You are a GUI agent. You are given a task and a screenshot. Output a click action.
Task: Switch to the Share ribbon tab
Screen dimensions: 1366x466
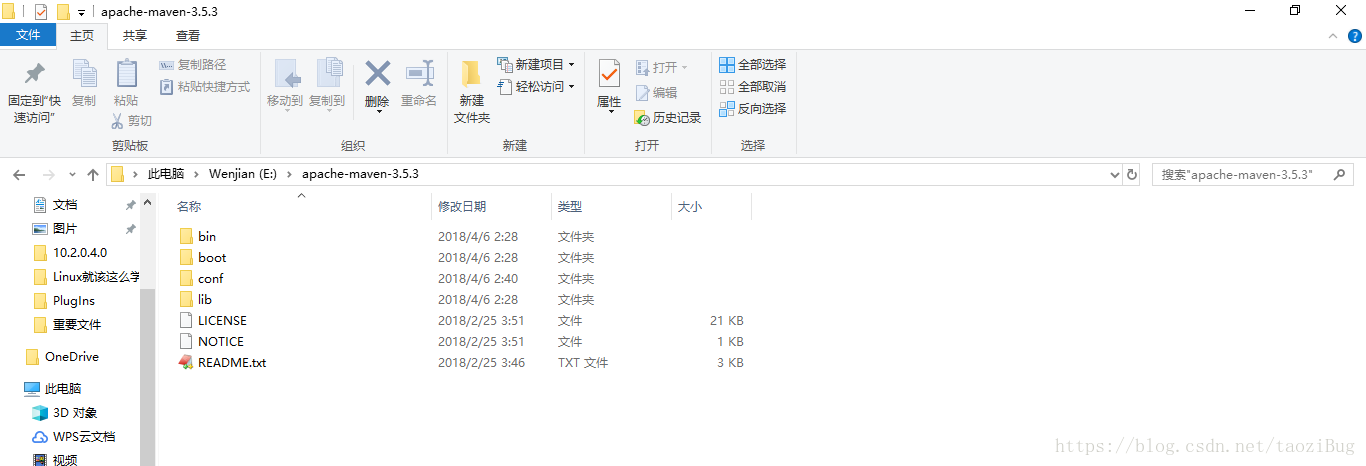pos(135,35)
